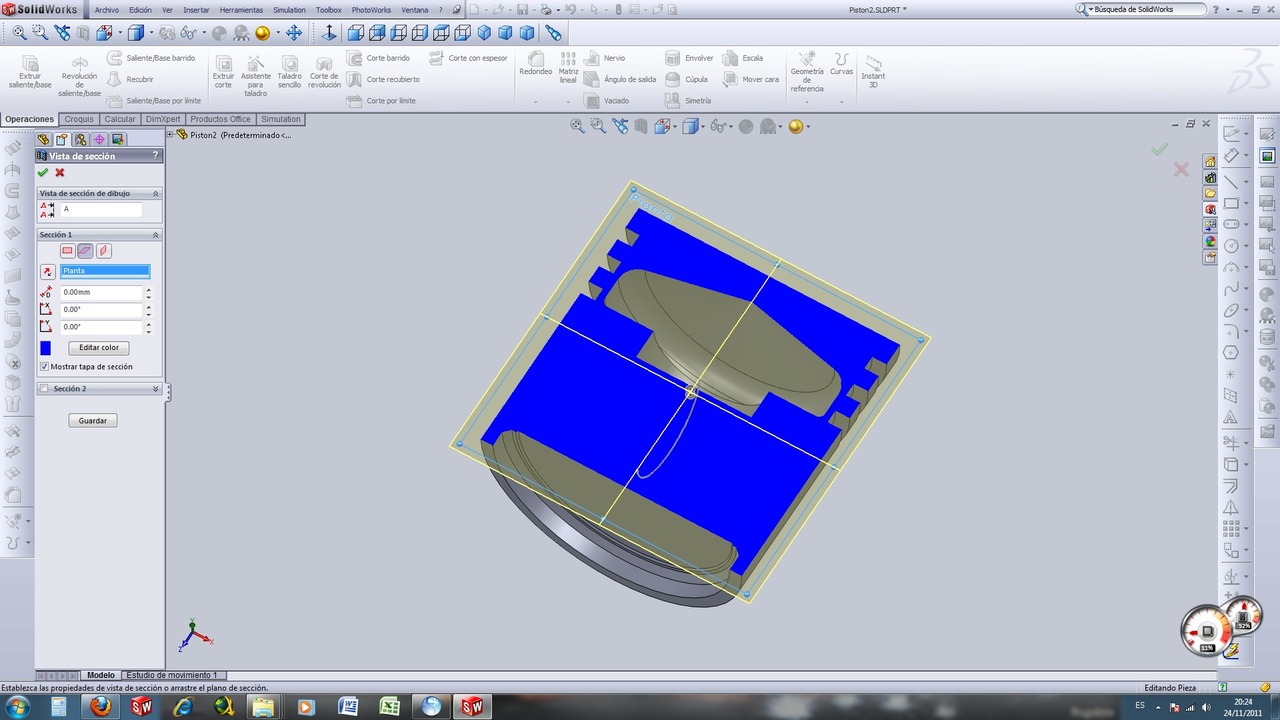Image resolution: width=1280 pixels, height=720 pixels.
Task: Click the Editar color button
Action: point(99,347)
